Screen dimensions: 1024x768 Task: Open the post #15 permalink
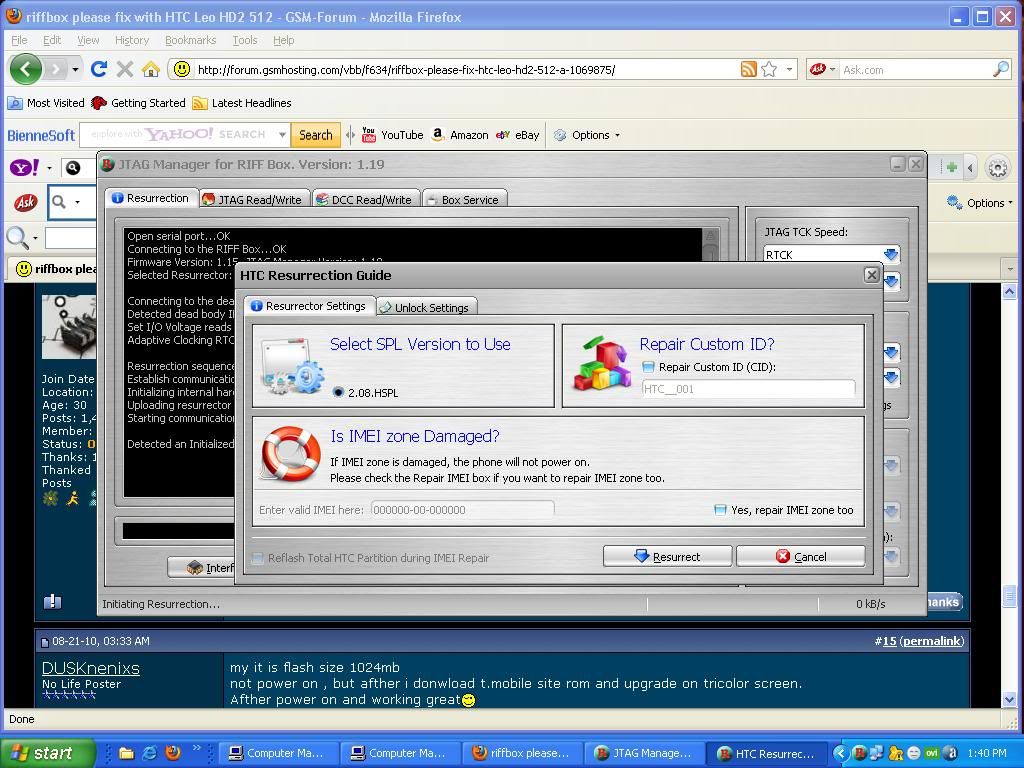pyautogui.click(x=932, y=641)
